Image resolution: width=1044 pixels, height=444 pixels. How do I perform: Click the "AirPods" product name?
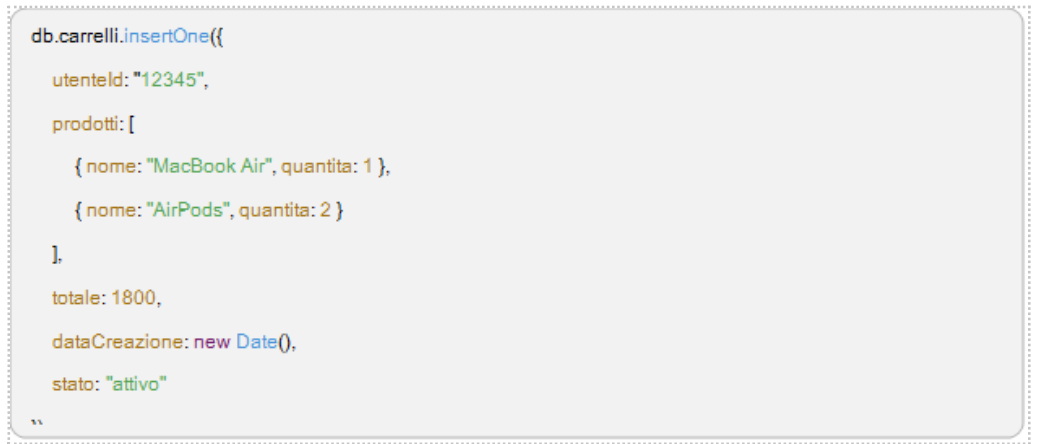coord(189,211)
